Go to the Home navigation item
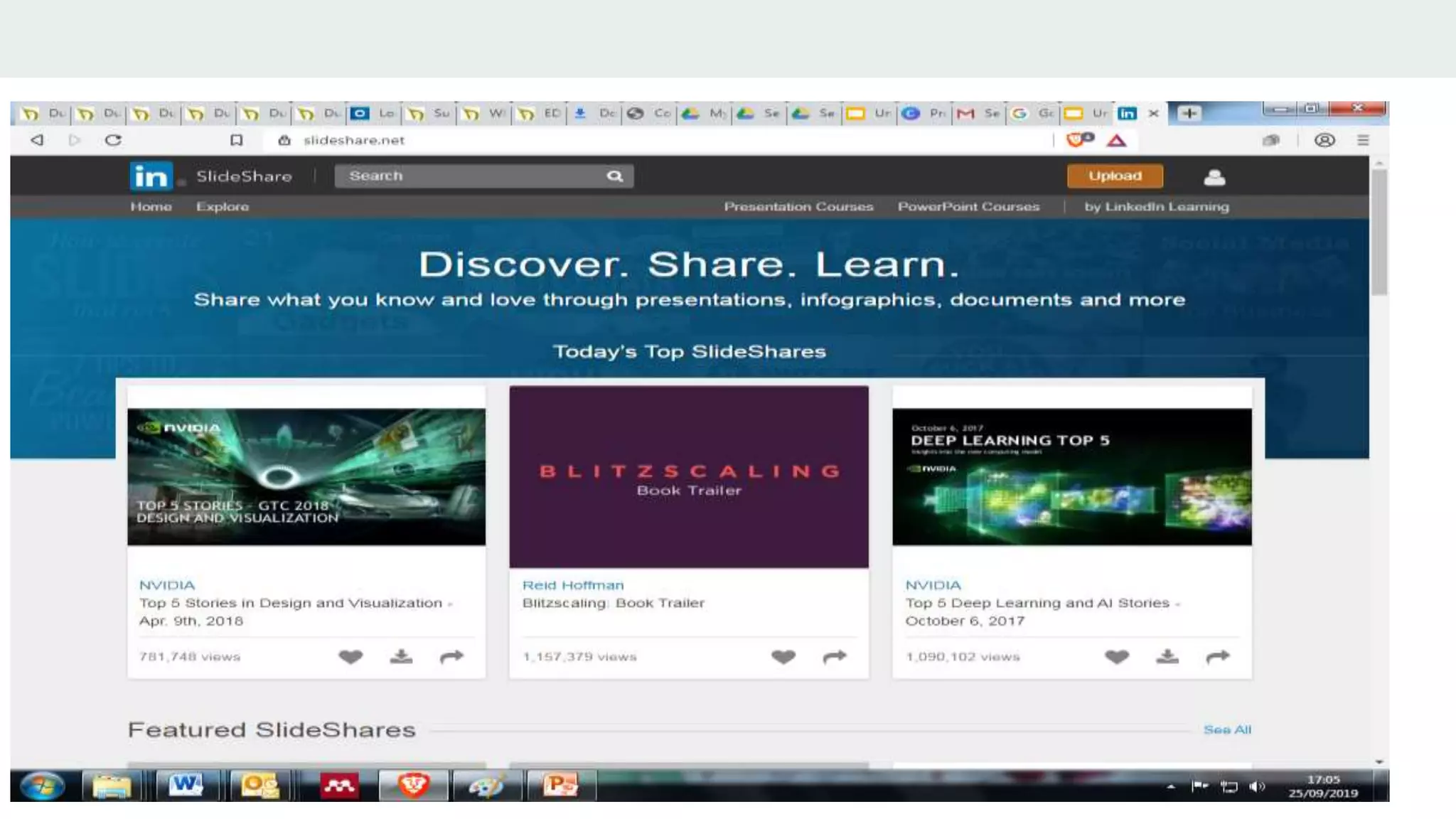Image resolution: width=1456 pixels, height=819 pixels. 151,207
